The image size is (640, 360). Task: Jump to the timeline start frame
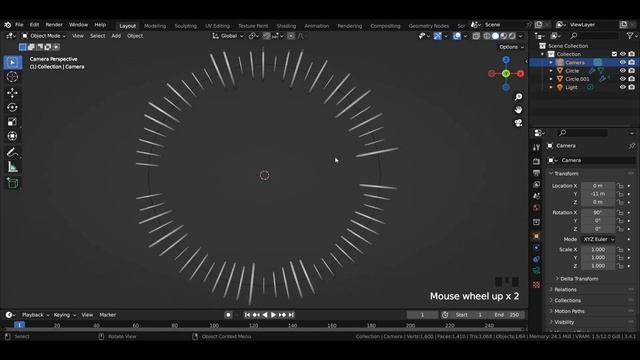point(247,315)
